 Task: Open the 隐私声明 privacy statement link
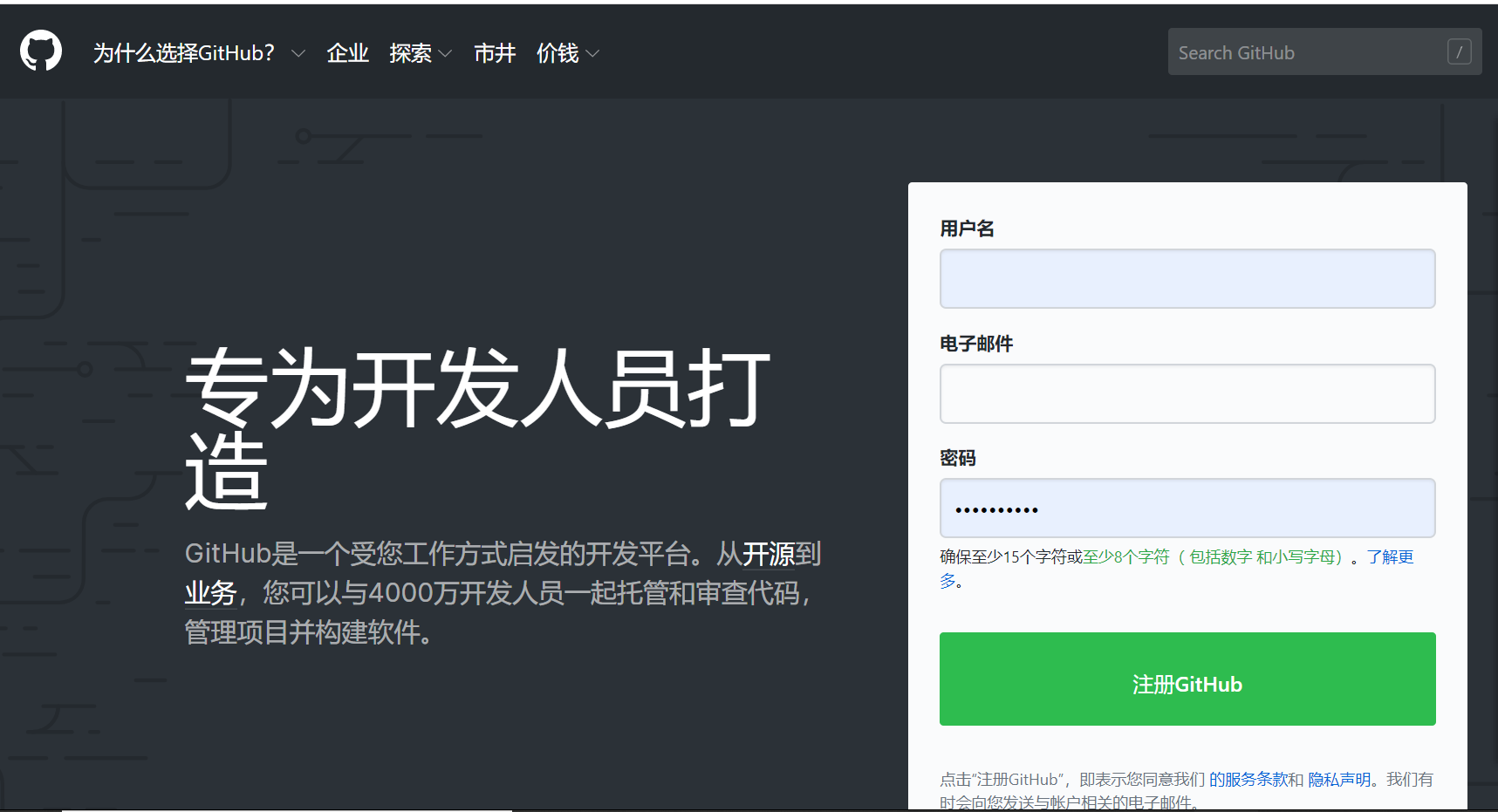pyautogui.click(x=1339, y=779)
